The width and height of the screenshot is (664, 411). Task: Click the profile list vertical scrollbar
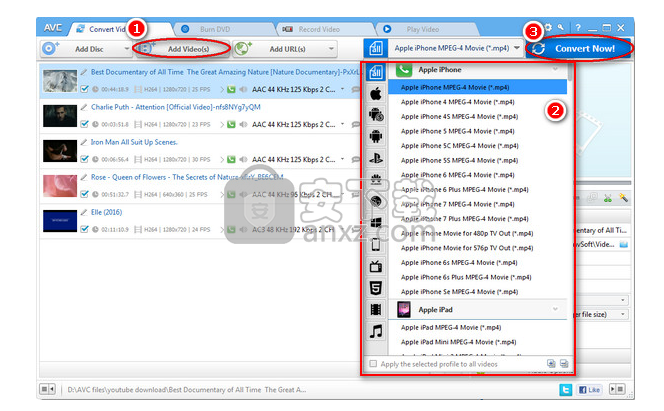570,72
